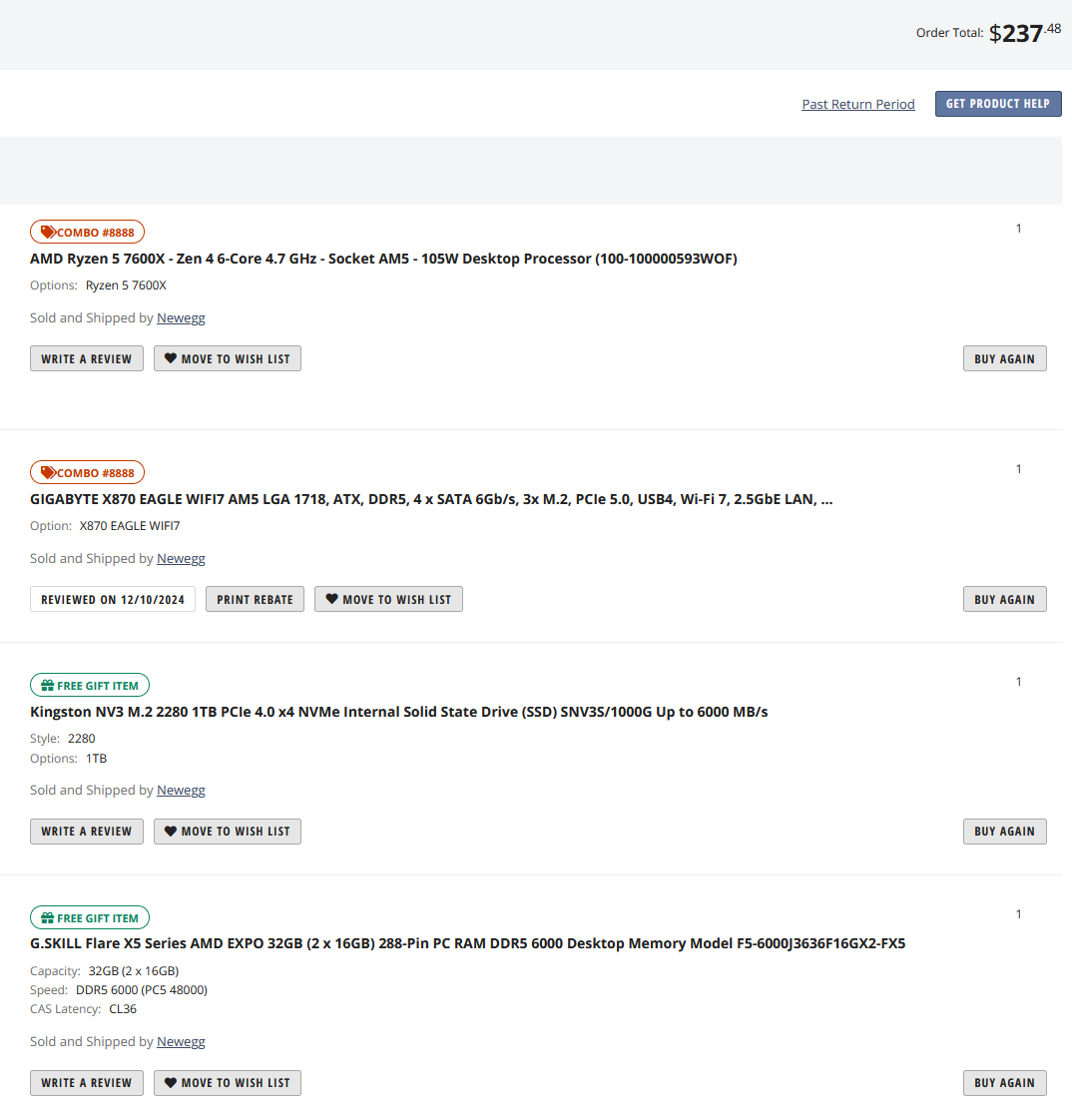Open the Newegg seller link under Kingston NV3

pyautogui.click(x=181, y=790)
